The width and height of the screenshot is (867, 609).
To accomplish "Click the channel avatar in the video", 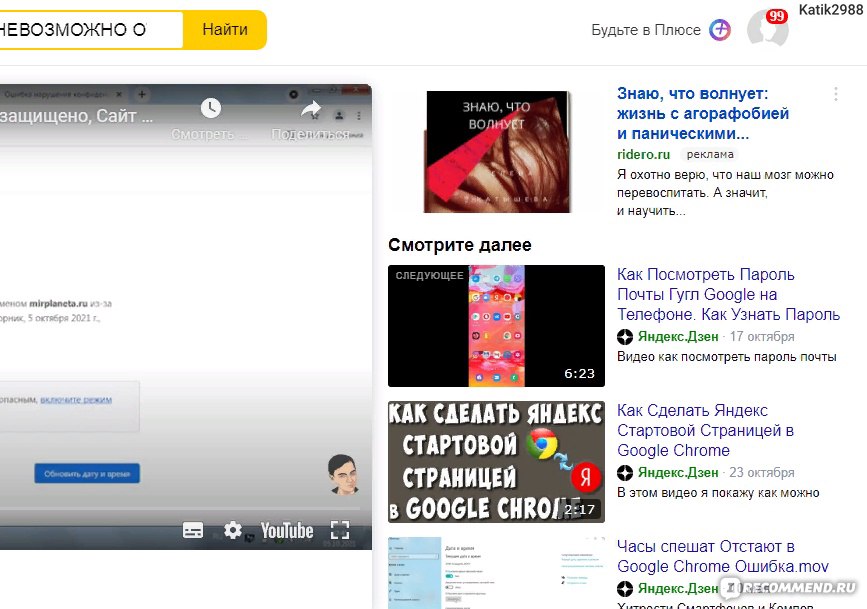I will 342,473.
